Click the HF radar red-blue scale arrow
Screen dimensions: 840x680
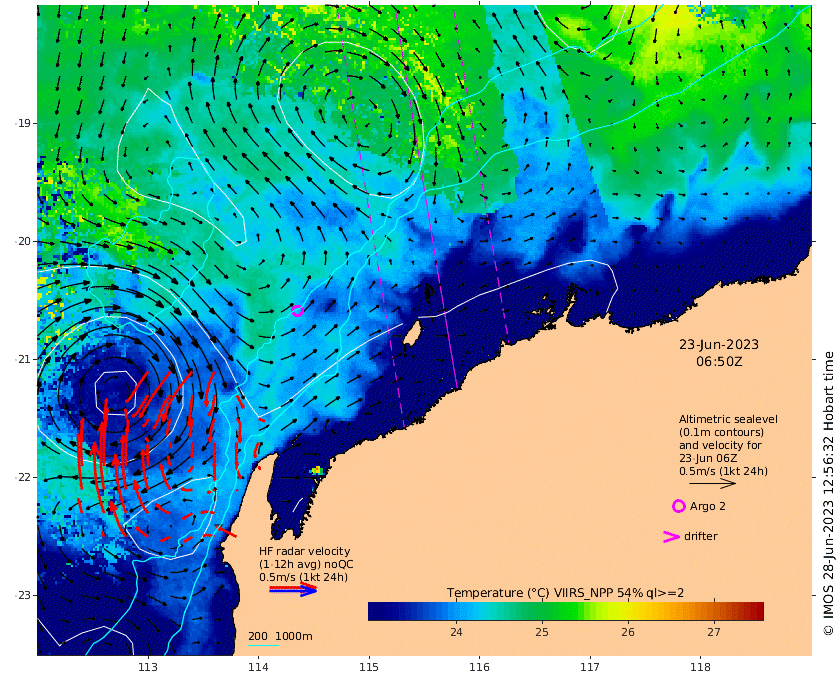pyautogui.click(x=293, y=589)
